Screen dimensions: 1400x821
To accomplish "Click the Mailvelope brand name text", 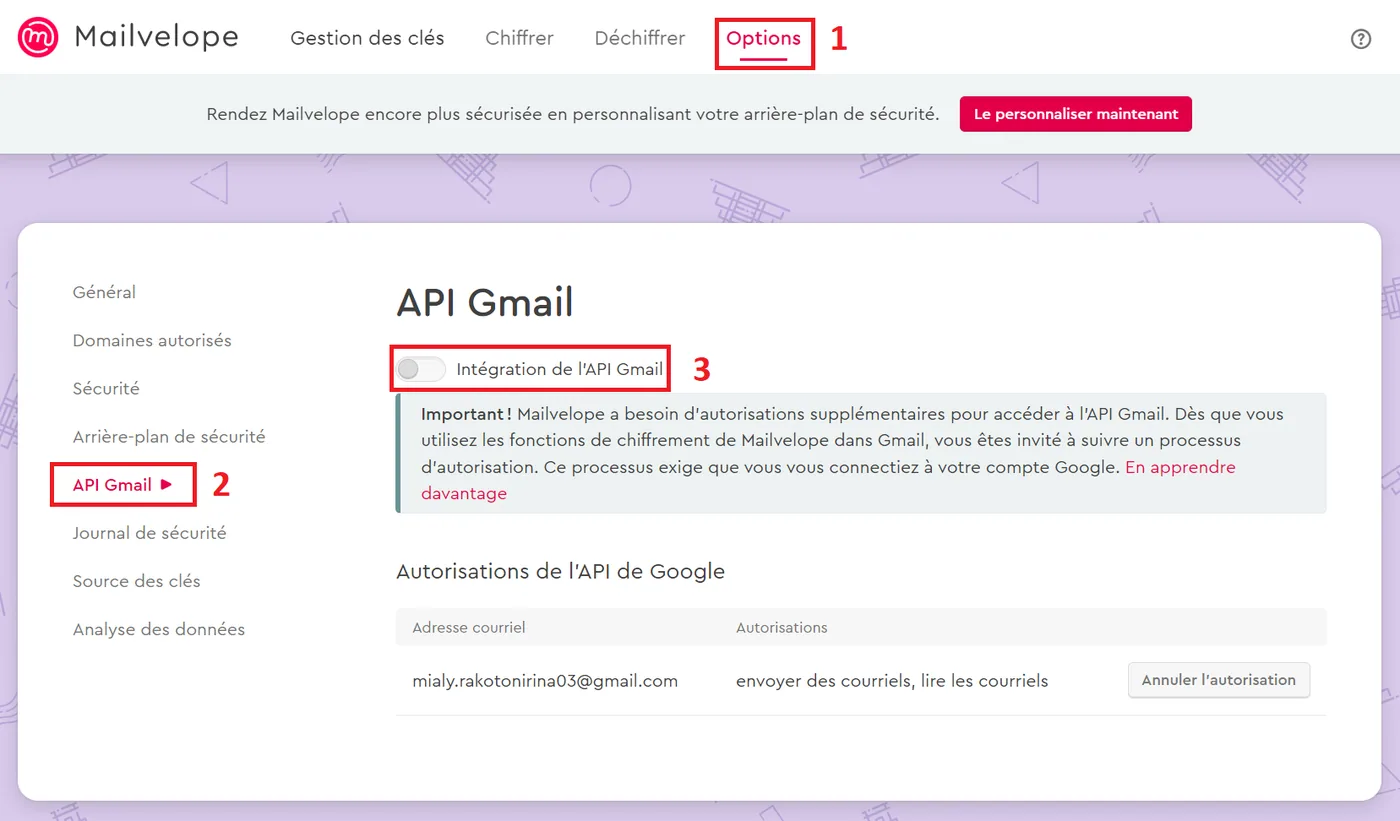I will (156, 38).
